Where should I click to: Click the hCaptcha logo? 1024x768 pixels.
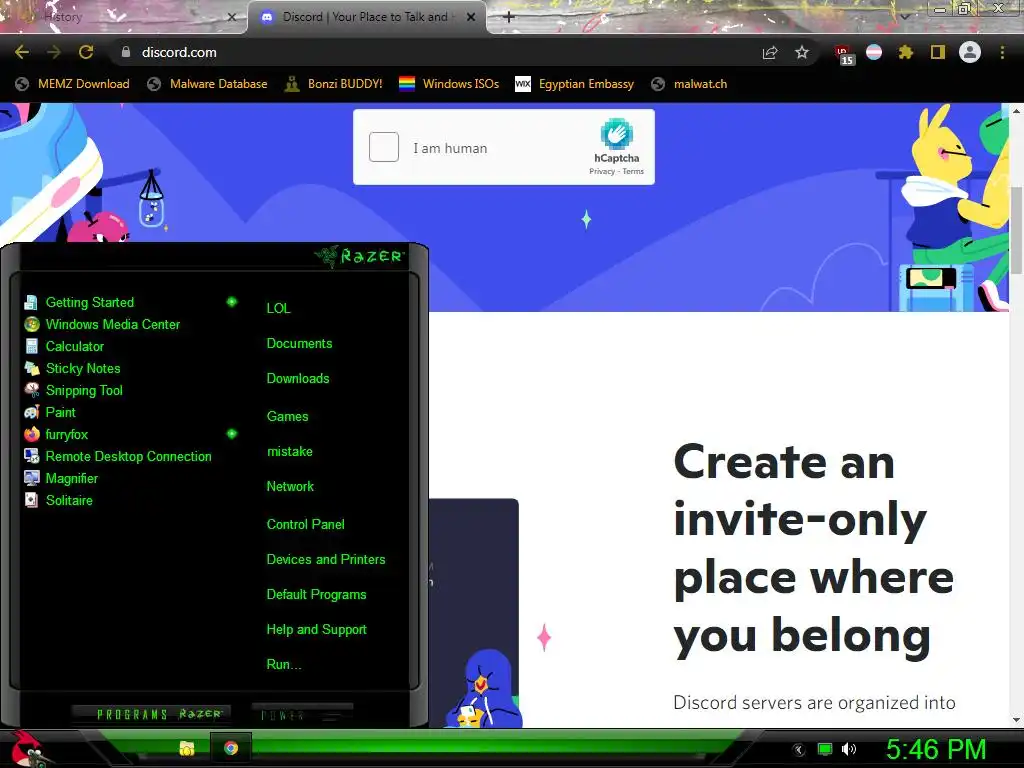pos(616,134)
